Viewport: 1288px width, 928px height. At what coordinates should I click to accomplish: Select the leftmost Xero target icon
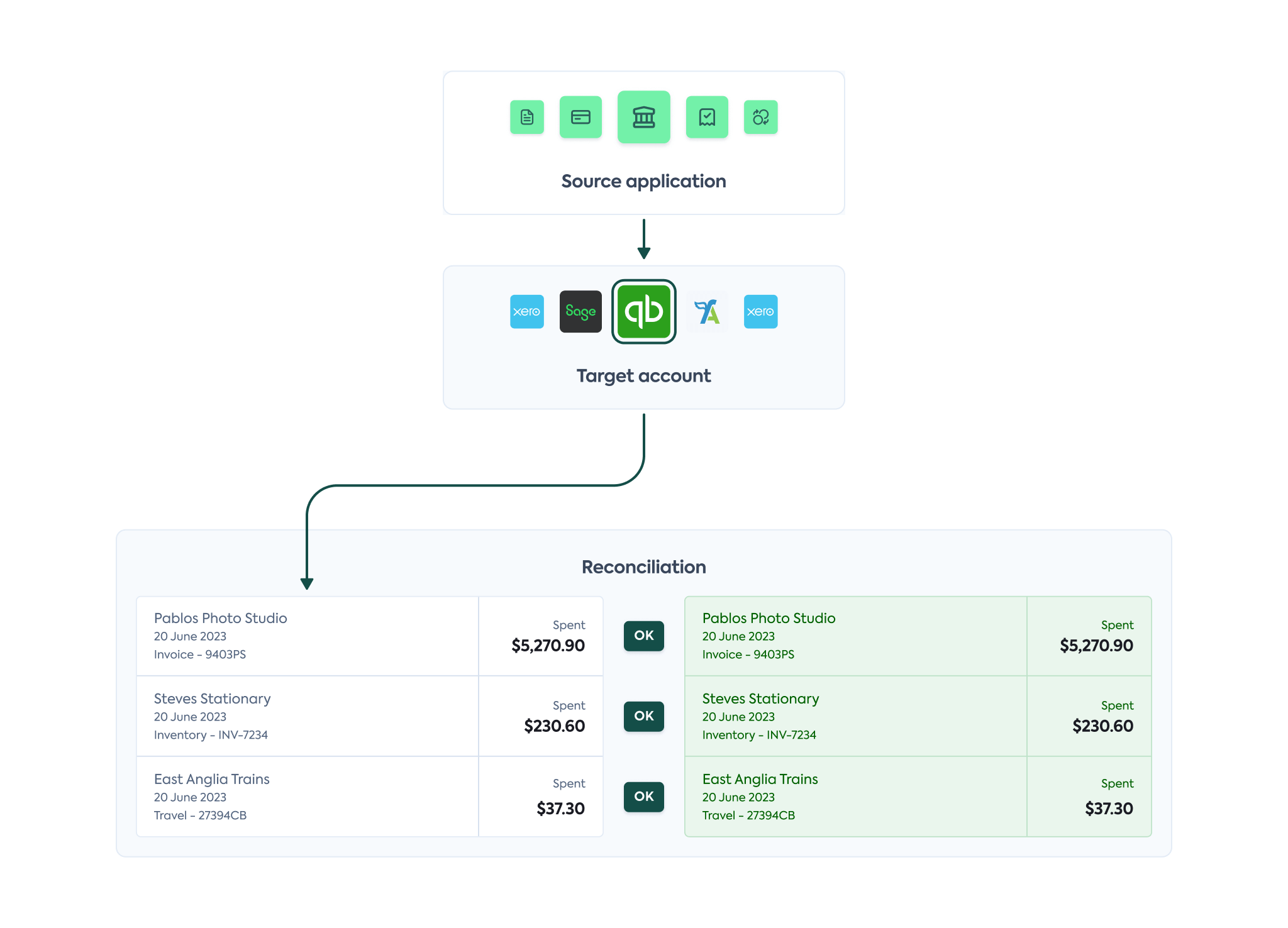527,312
